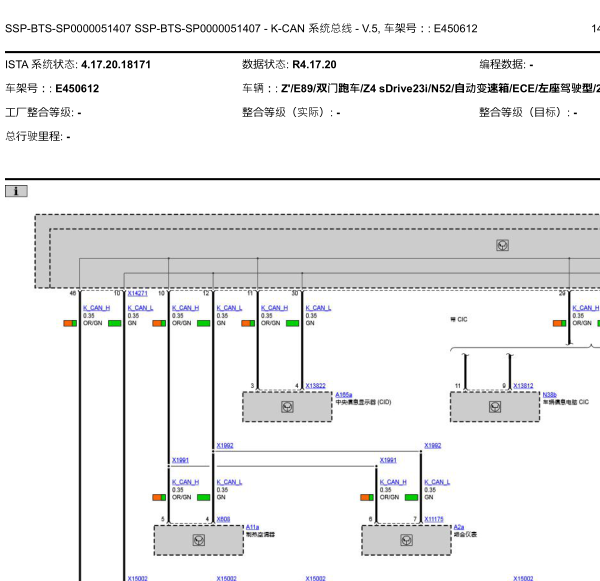Image resolution: width=600 pixels, height=581 pixels.
Task: Open the X1992 splice link above the A2a branch
Action: click(x=432, y=446)
